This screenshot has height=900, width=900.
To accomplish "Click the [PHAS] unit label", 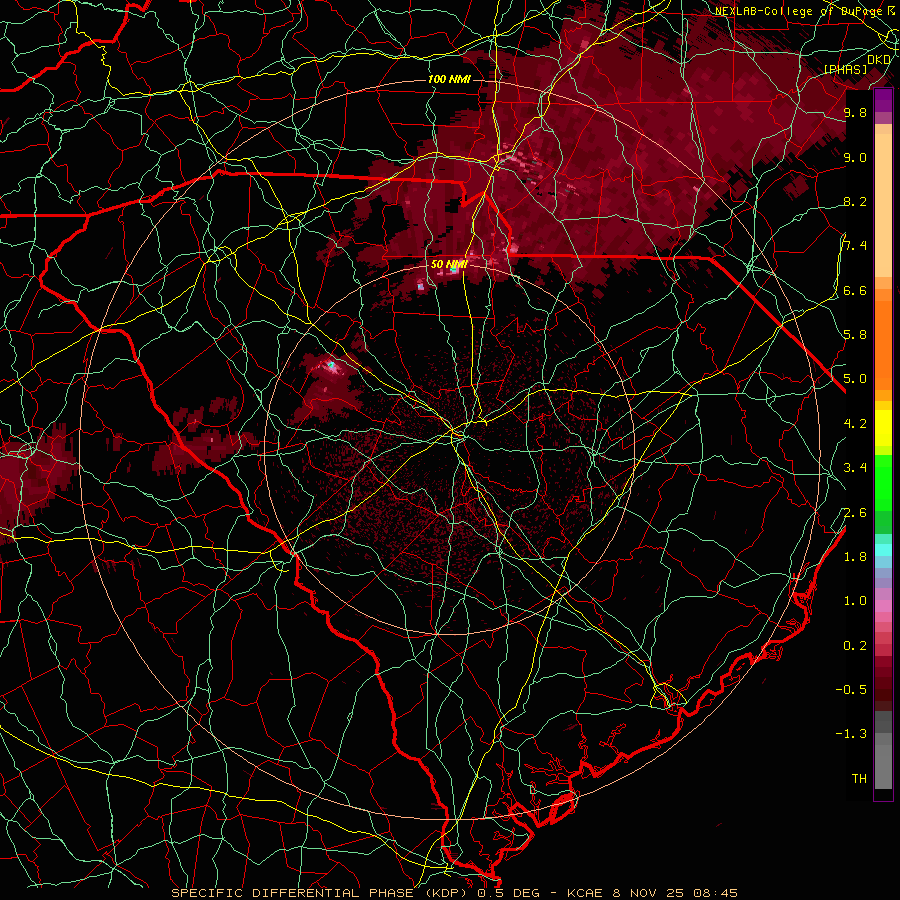I will [846, 69].
